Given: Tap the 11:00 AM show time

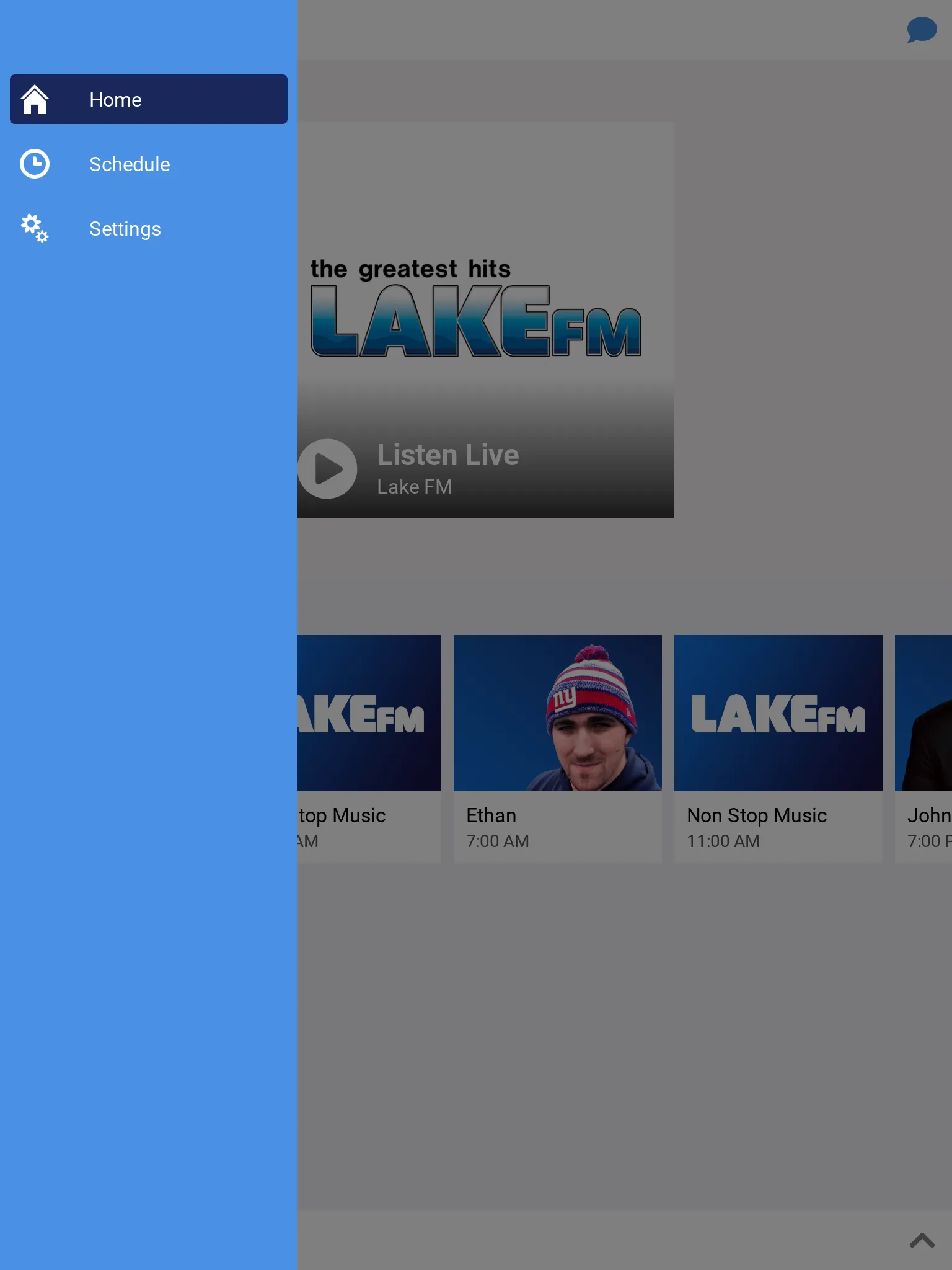Looking at the screenshot, I should coord(723,841).
